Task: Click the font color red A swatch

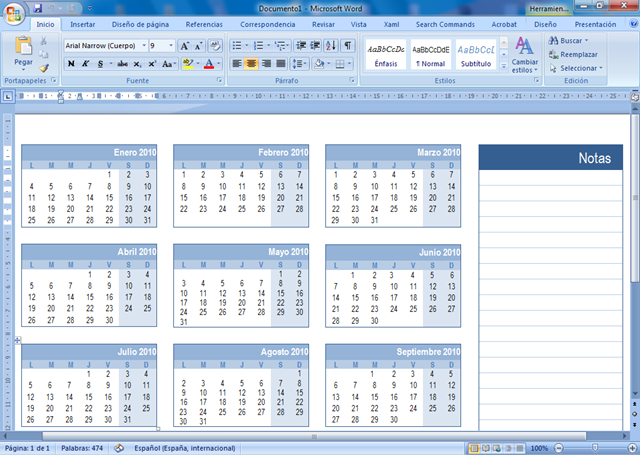Action: [x=209, y=64]
